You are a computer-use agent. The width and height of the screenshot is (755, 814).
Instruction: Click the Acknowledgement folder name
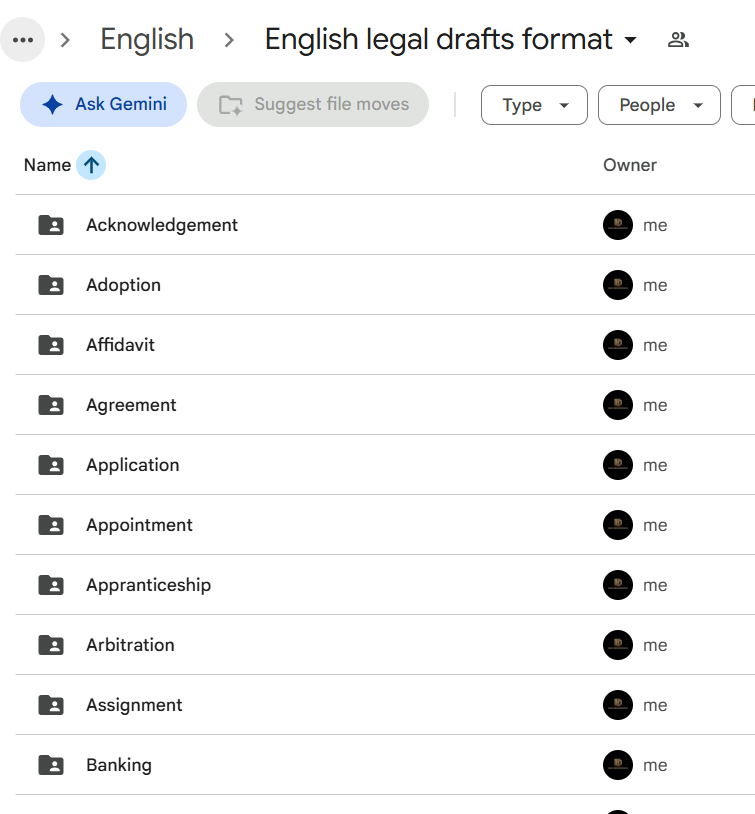point(162,225)
